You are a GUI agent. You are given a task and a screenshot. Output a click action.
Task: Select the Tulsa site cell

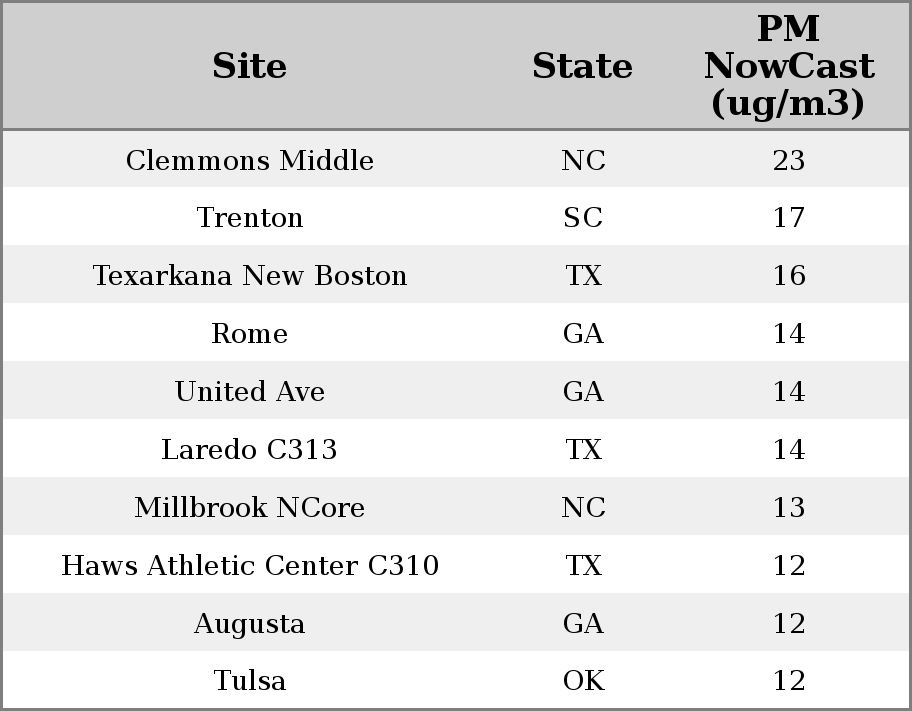[x=250, y=680]
